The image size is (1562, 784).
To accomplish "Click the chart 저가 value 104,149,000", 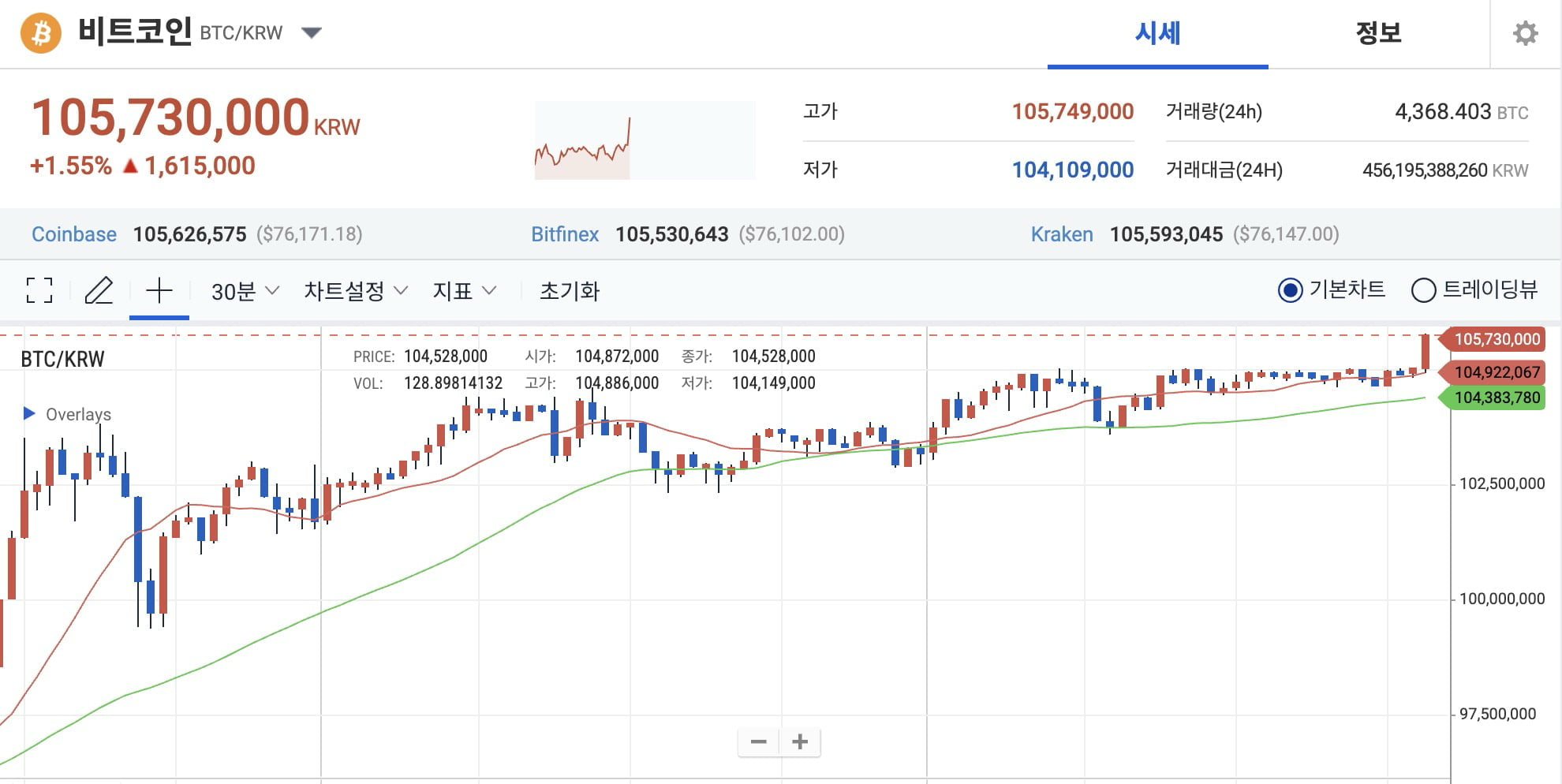I will pyautogui.click(x=774, y=383).
